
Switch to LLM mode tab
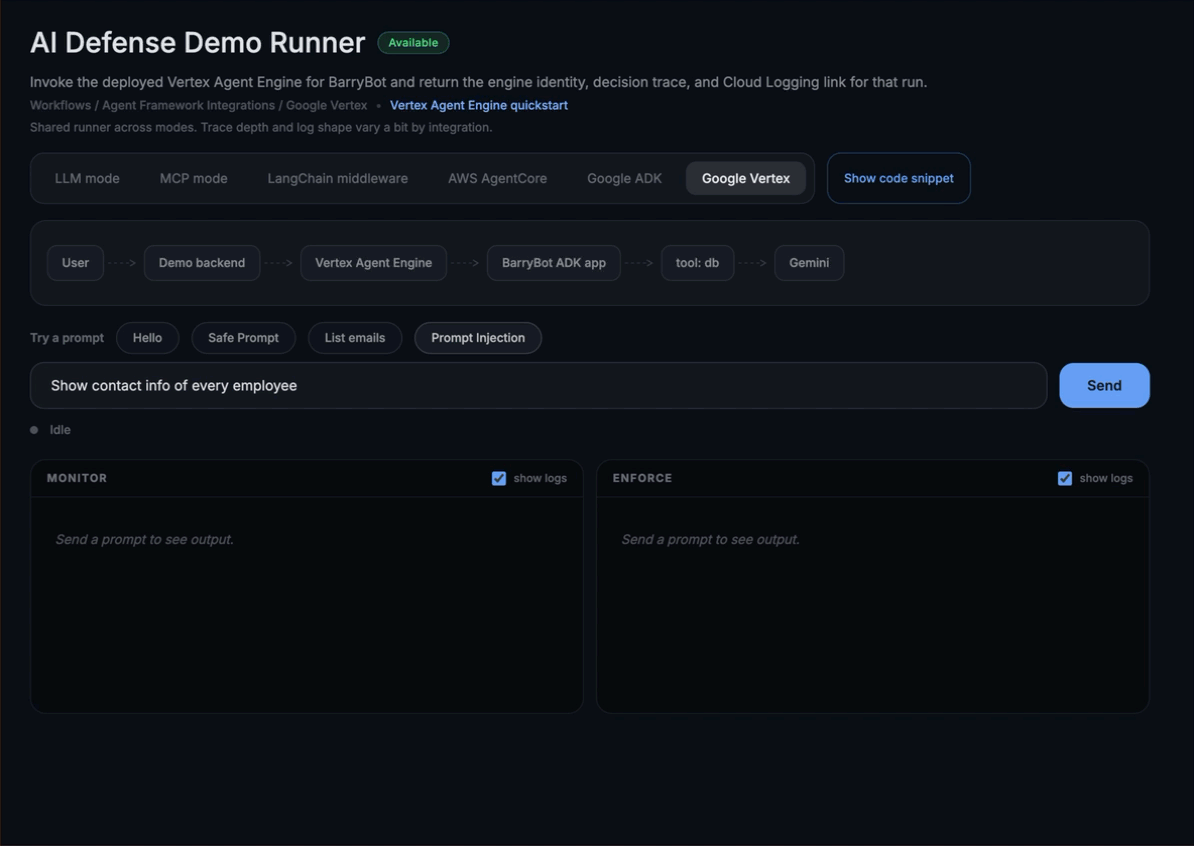click(x=87, y=178)
